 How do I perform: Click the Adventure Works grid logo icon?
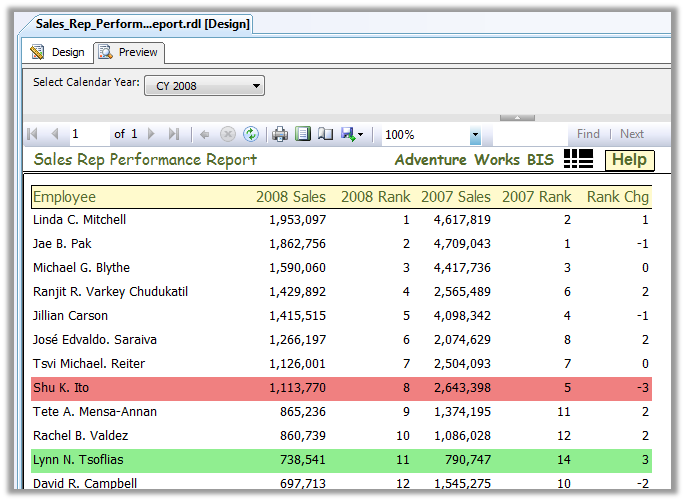click(x=578, y=159)
